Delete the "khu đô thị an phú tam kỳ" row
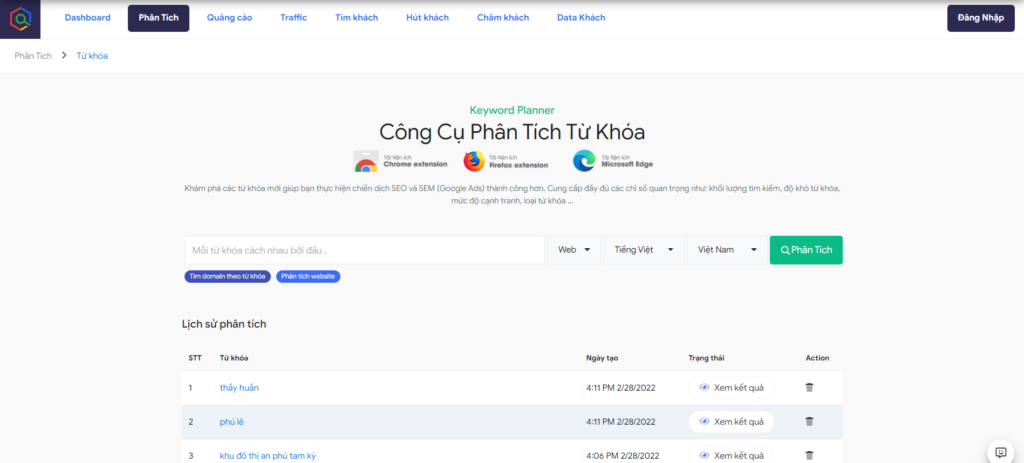The width and height of the screenshot is (1024, 463). click(x=809, y=455)
